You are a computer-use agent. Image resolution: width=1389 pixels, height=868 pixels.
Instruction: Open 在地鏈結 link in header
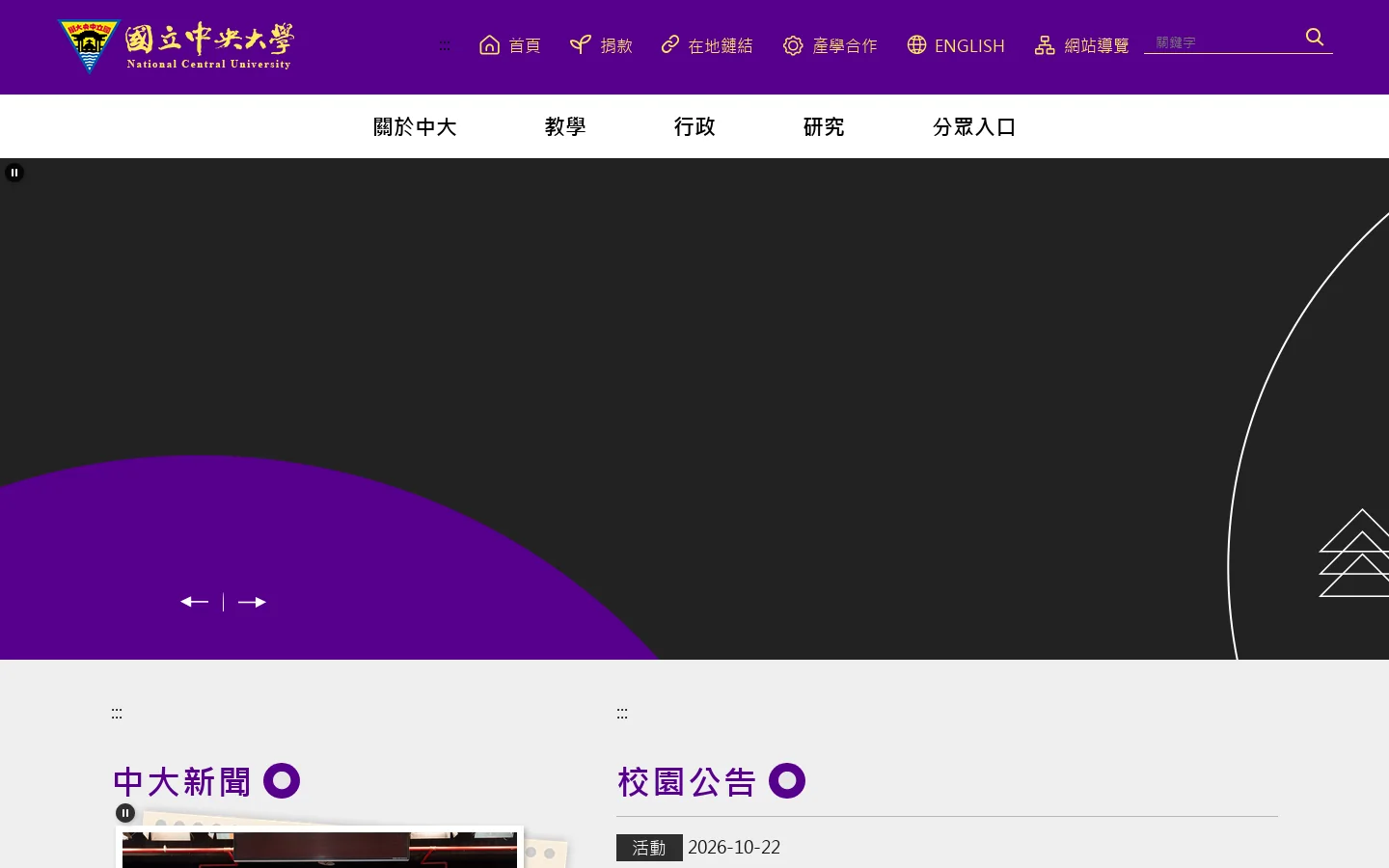[x=707, y=45]
